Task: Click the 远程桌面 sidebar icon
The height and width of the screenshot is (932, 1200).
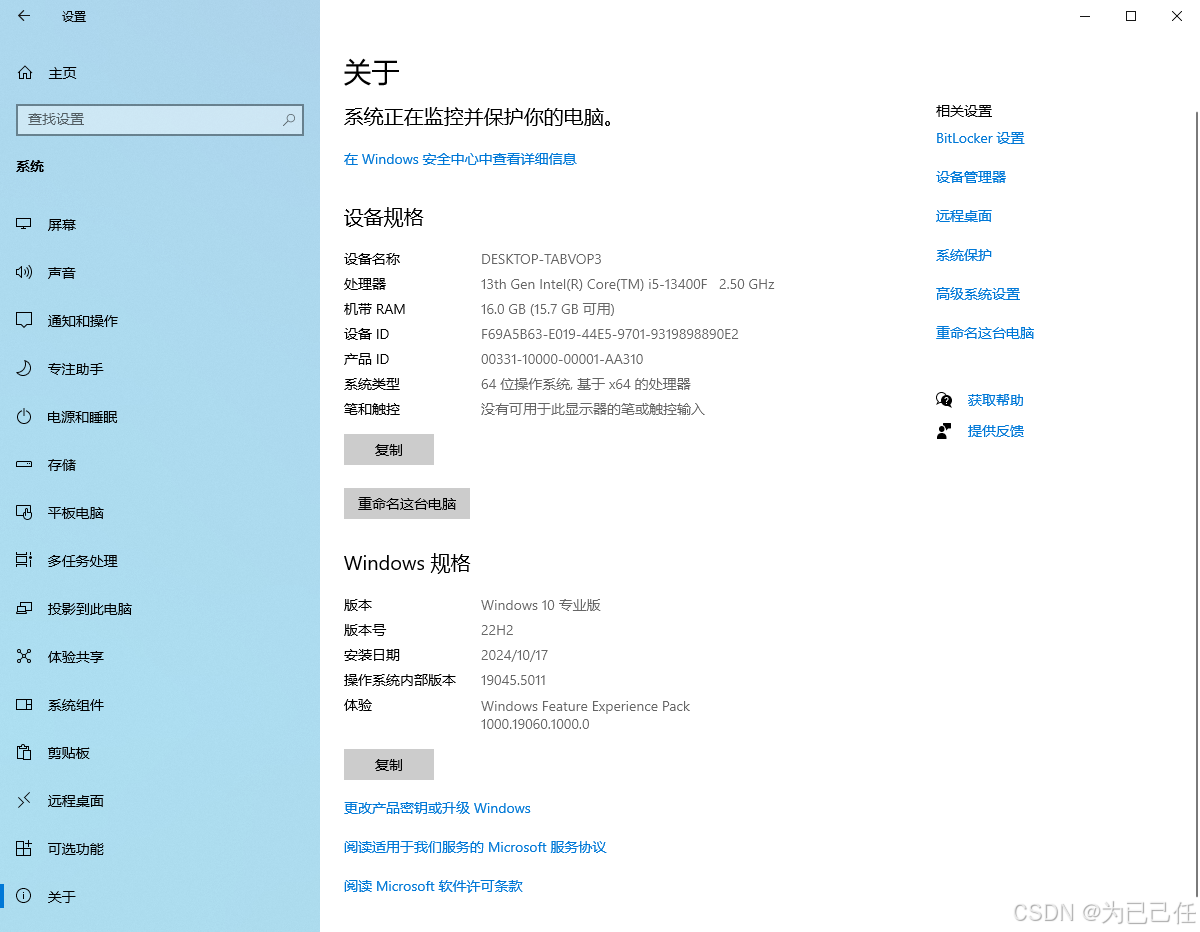Action: point(25,800)
